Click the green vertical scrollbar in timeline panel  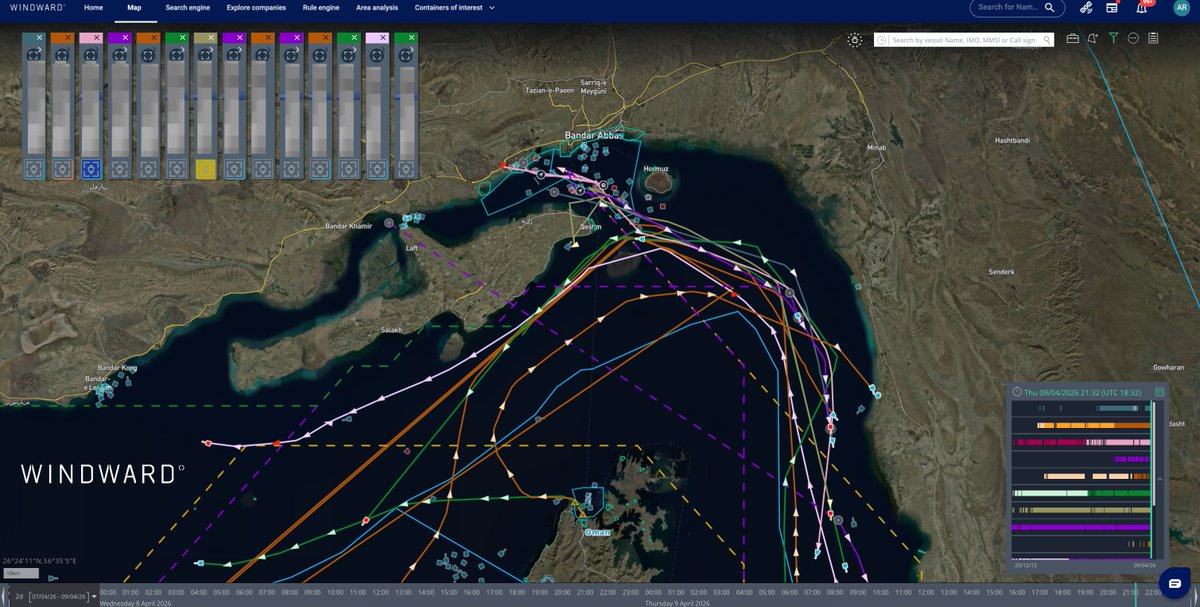coord(1153,480)
